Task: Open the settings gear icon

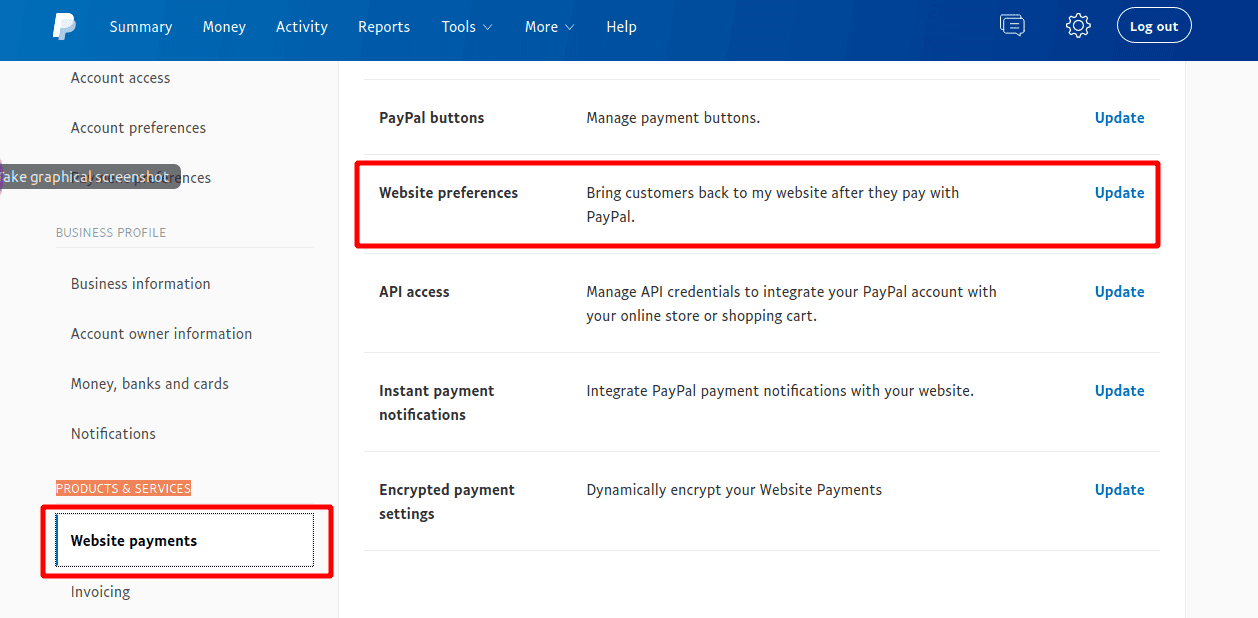Action: [x=1078, y=26]
